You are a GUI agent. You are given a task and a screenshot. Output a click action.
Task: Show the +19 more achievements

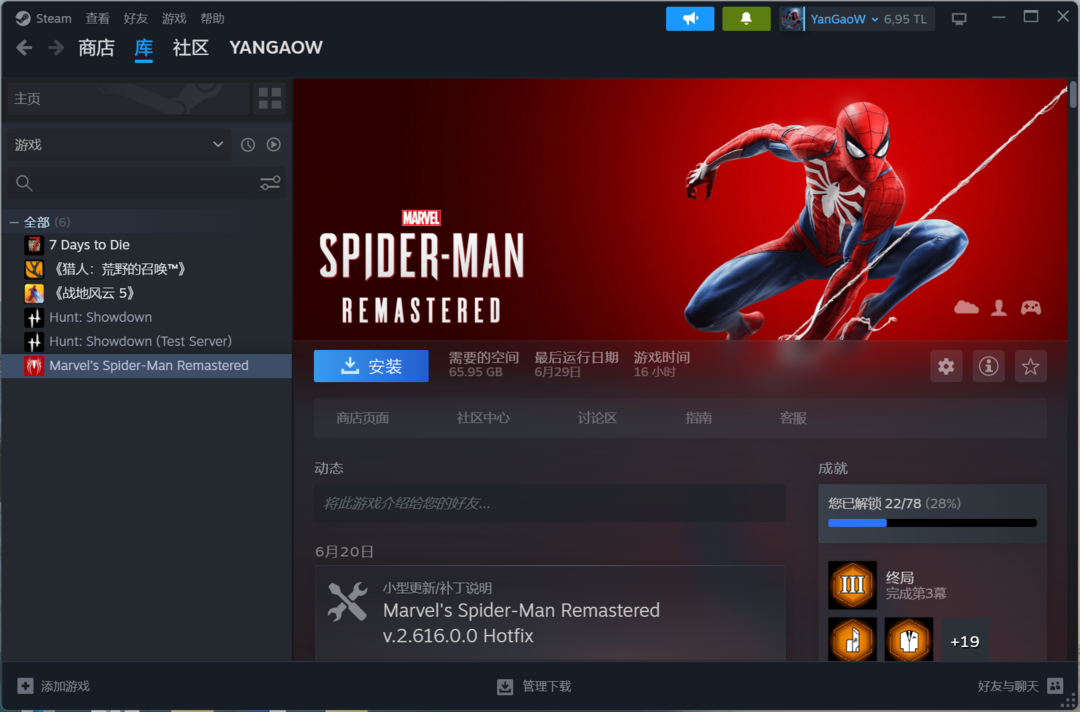(964, 641)
